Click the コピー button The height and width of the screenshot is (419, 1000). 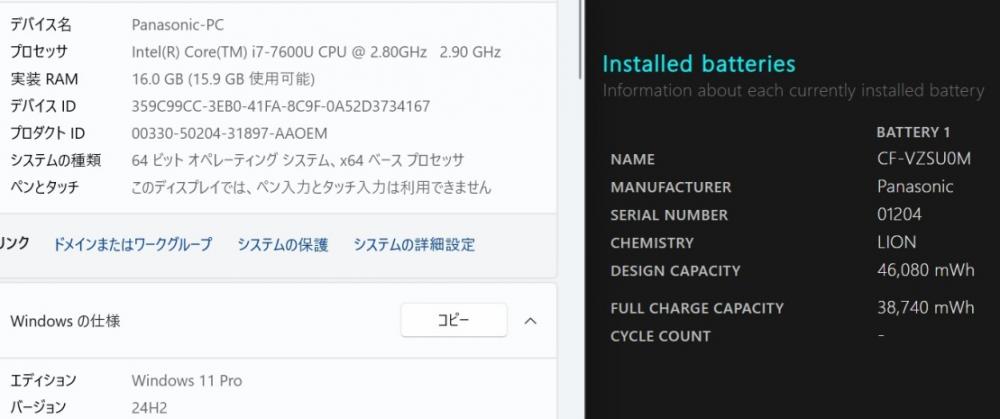453,320
